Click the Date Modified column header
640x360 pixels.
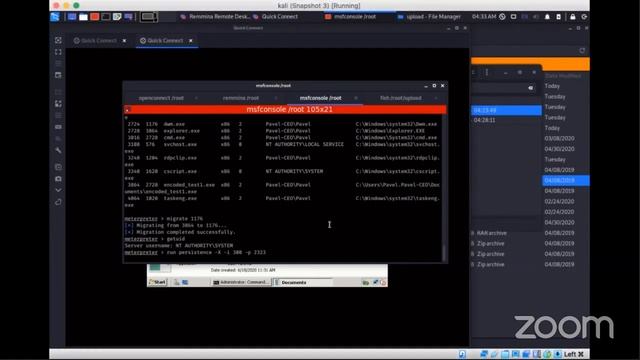tap(563, 76)
